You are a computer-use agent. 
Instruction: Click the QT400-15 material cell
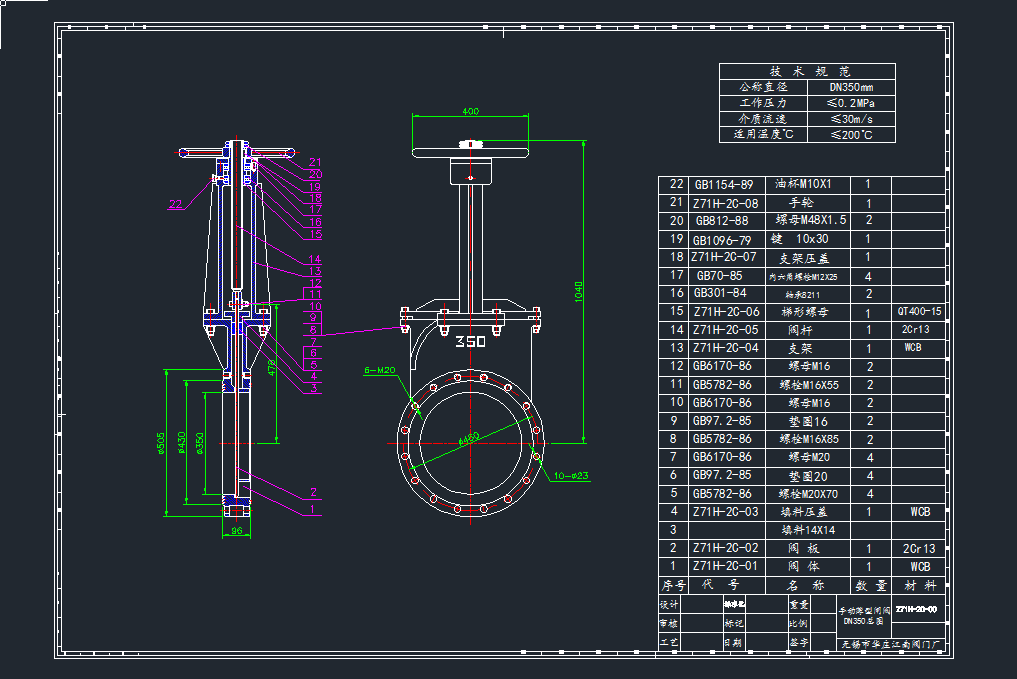pos(919,311)
